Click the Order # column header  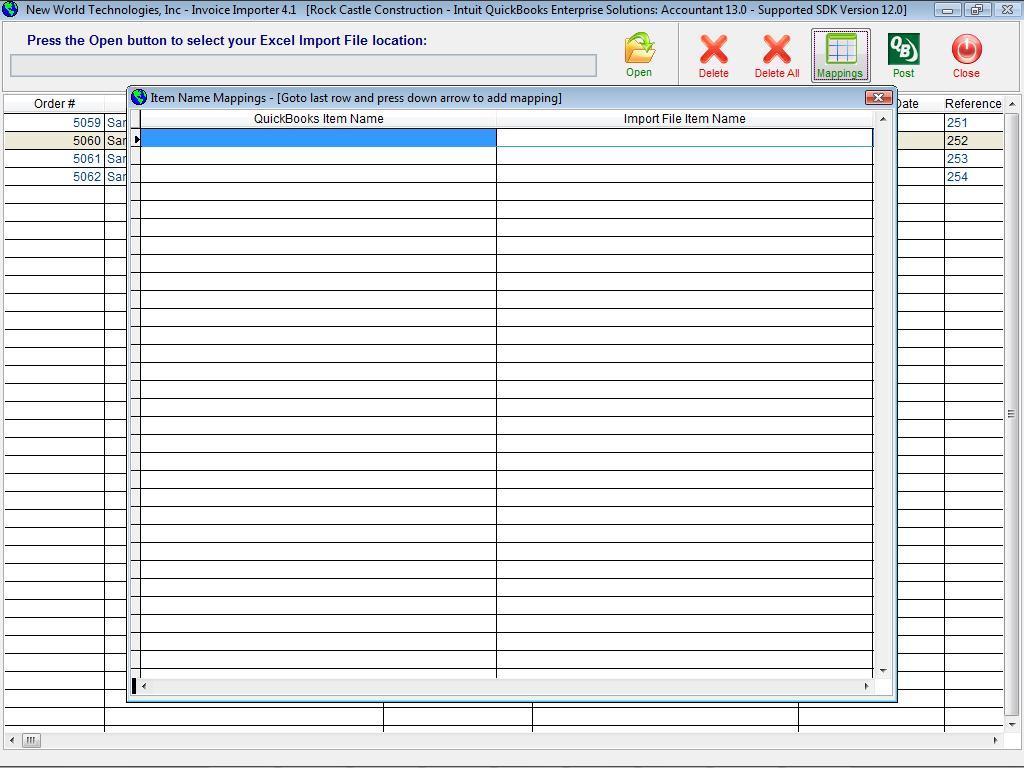pos(54,104)
